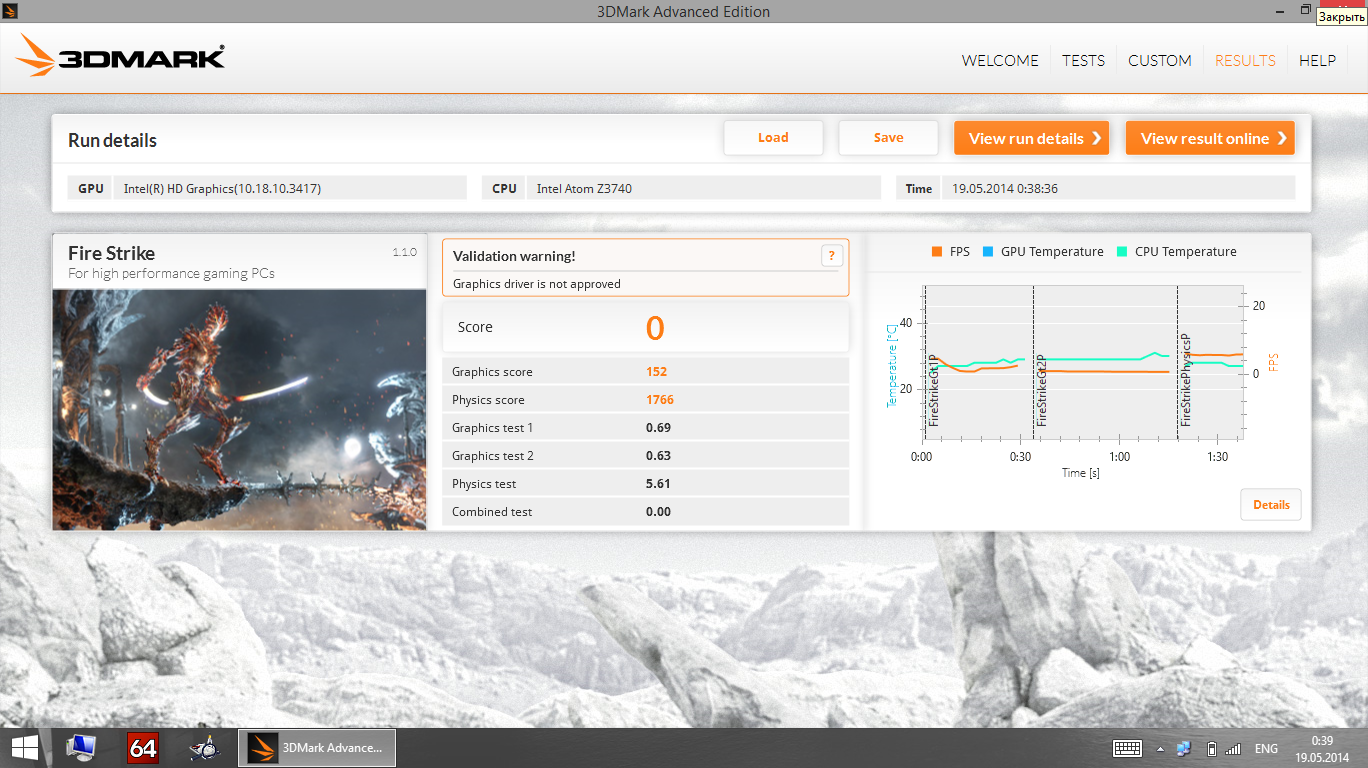
Task: Click the orange FPS legend swatch
Action: pos(937,252)
